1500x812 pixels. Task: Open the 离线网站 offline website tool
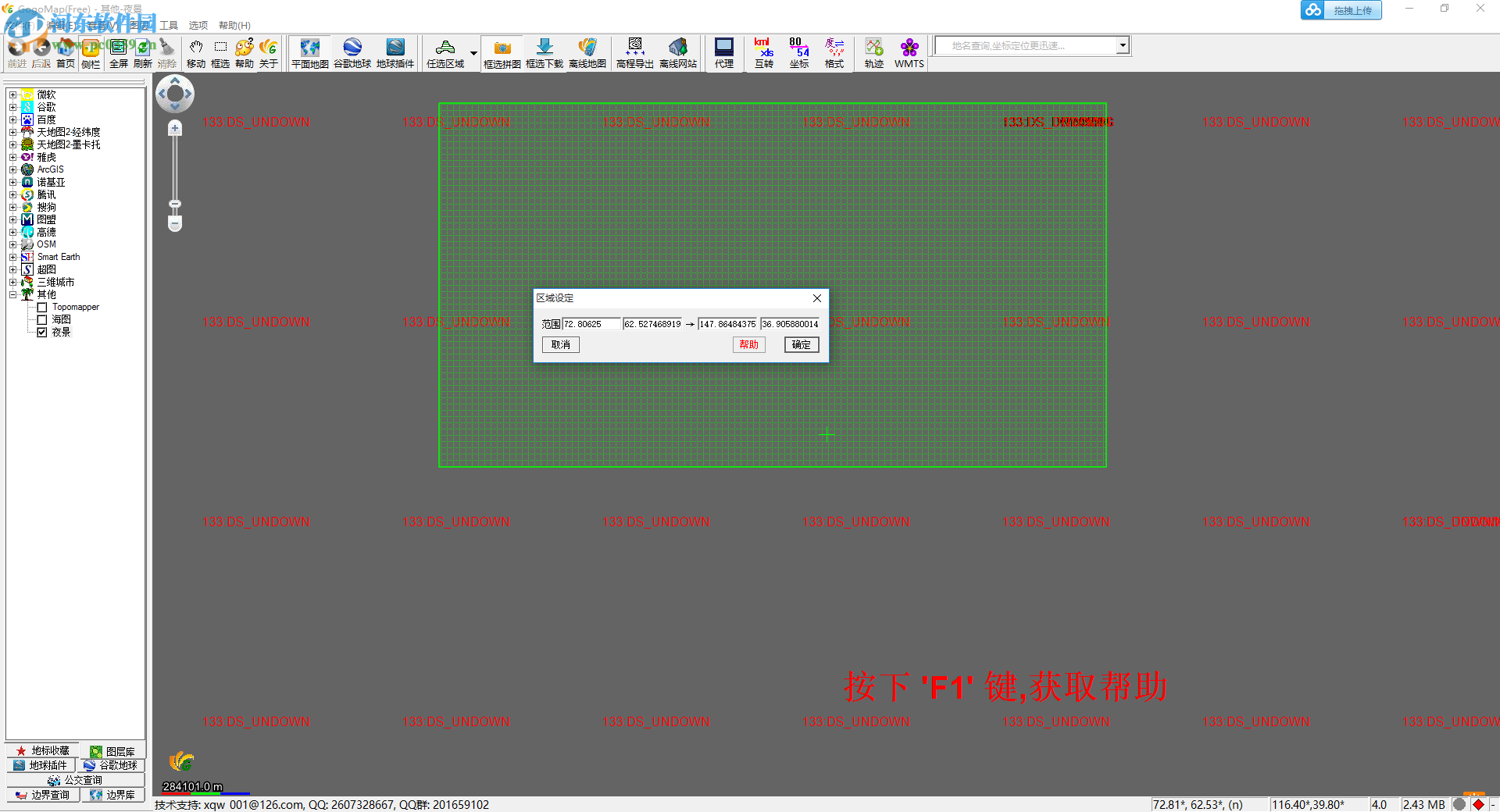(678, 53)
